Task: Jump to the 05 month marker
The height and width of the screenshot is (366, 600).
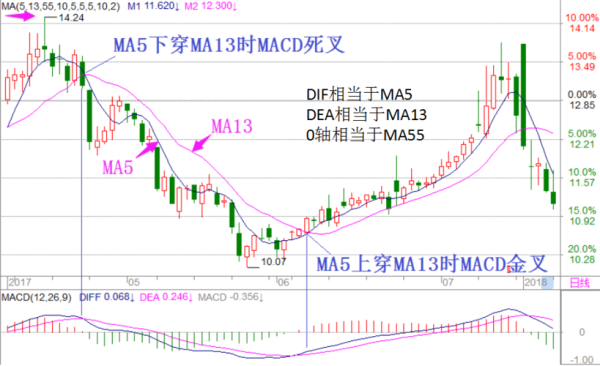Action: point(134,283)
